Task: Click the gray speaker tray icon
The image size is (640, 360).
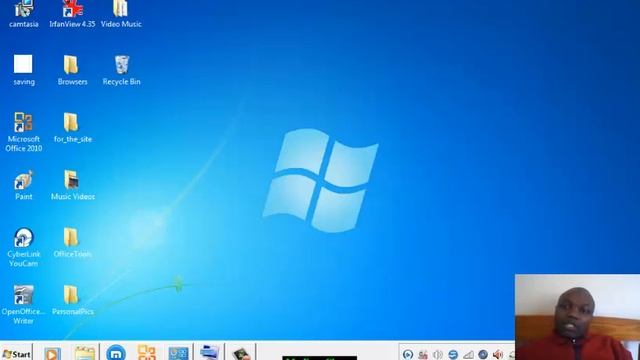Action: click(x=438, y=355)
